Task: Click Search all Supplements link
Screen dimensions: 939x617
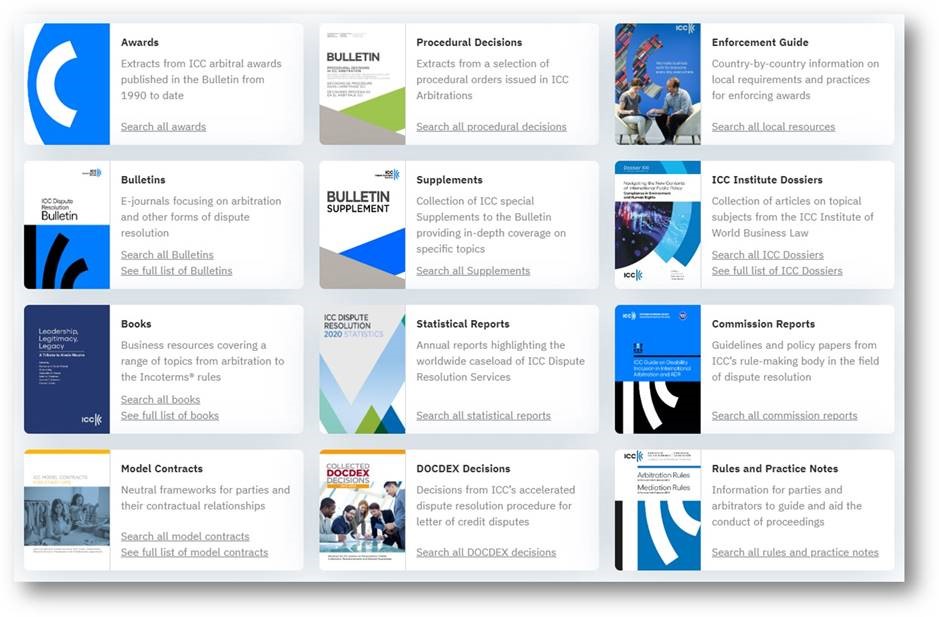Action: 473,271
